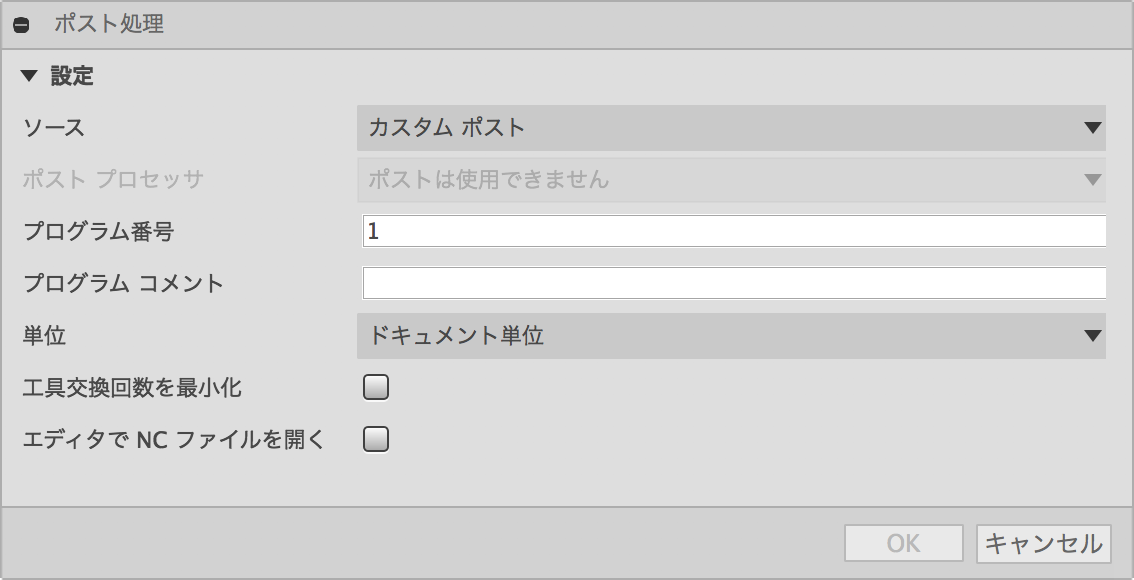Screen dimensions: 1134x580
Task: Click the ポスト処理 dialog title text
Action: [109, 24]
